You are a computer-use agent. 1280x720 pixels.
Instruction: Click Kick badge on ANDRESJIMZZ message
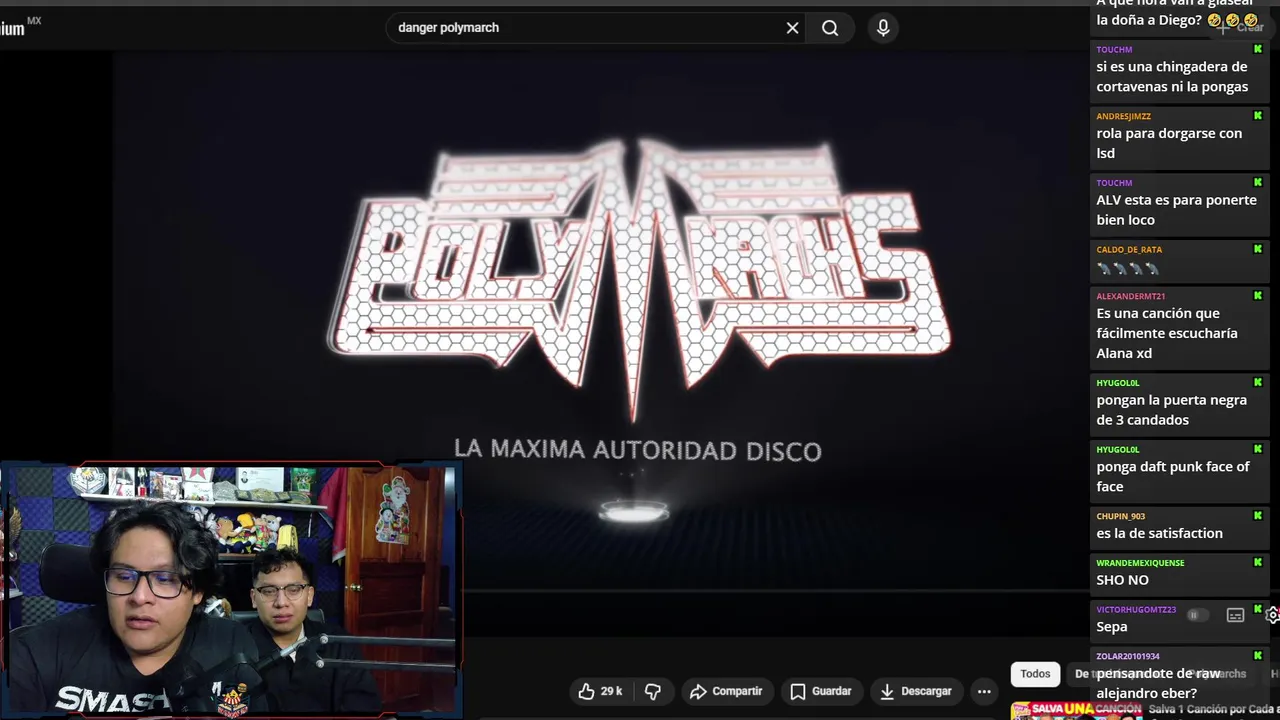click(1258, 116)
